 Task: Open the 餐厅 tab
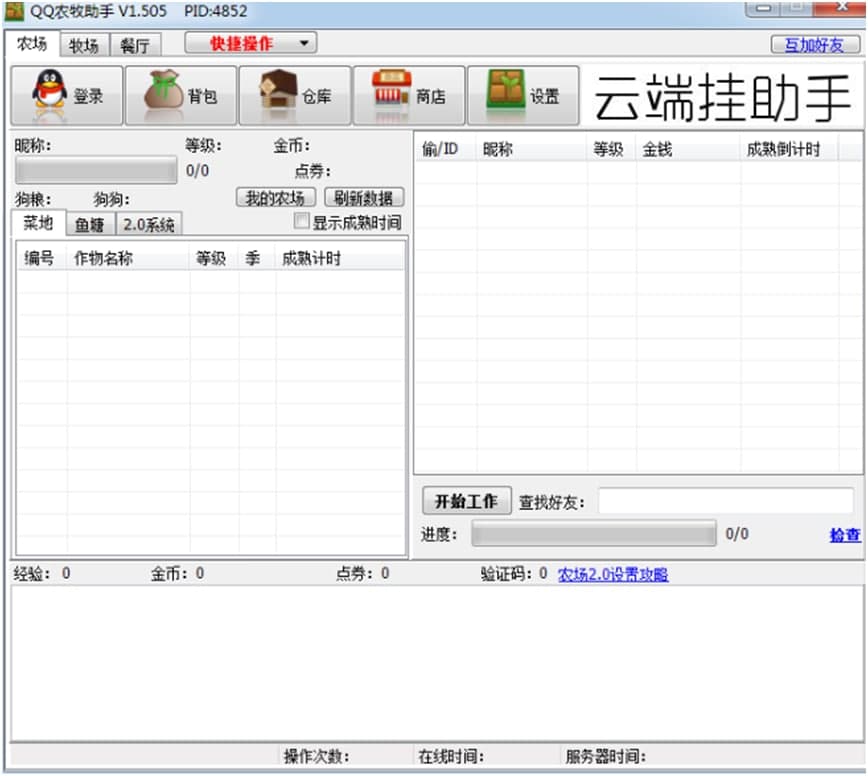coord(135,44)
